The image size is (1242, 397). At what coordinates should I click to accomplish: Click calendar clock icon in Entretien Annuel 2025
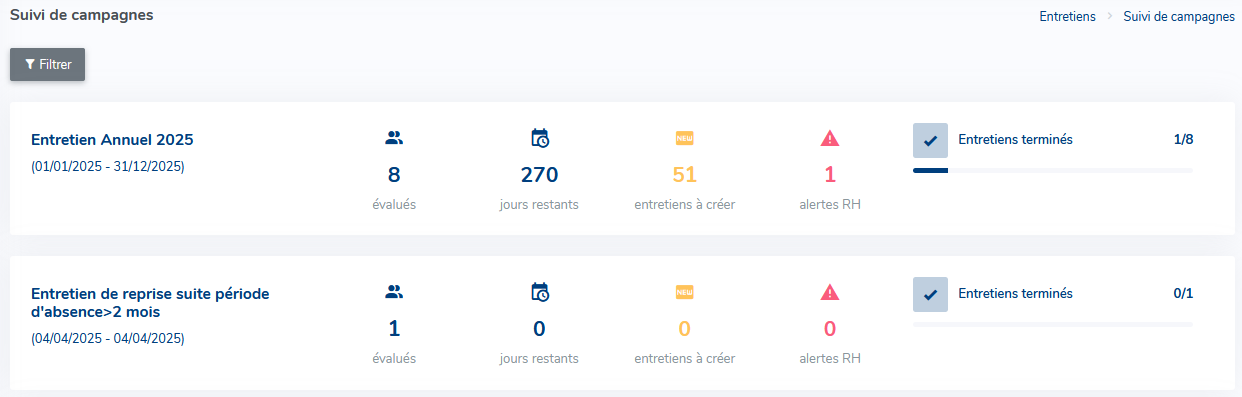pyautogui.click(x=540, y=138)
